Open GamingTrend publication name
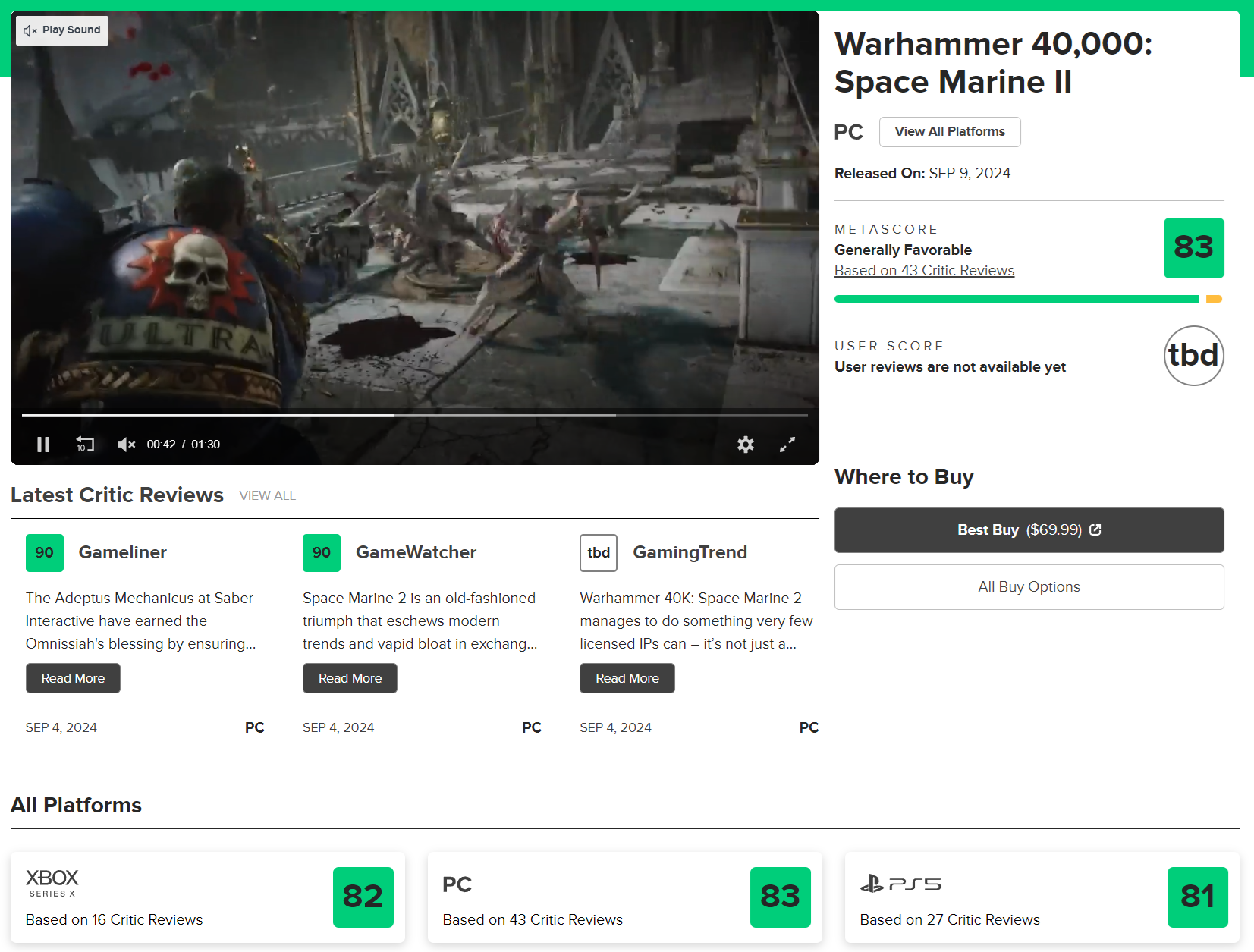Viewport: 1254px width, 952px height. click(690, 553)
